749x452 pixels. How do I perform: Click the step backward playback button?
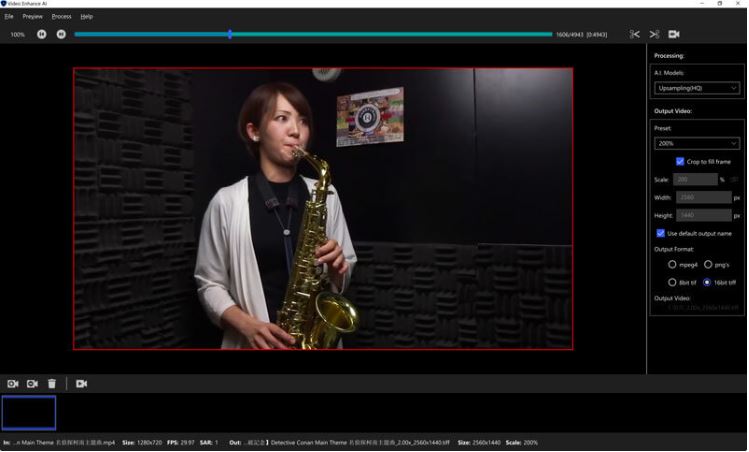coord(42,34)
